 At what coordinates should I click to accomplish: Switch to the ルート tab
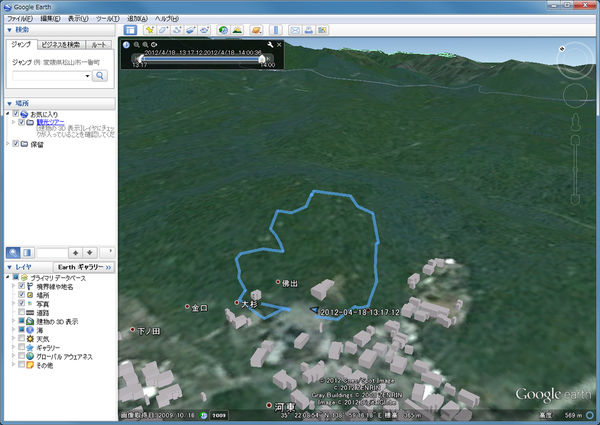(99, 45)
